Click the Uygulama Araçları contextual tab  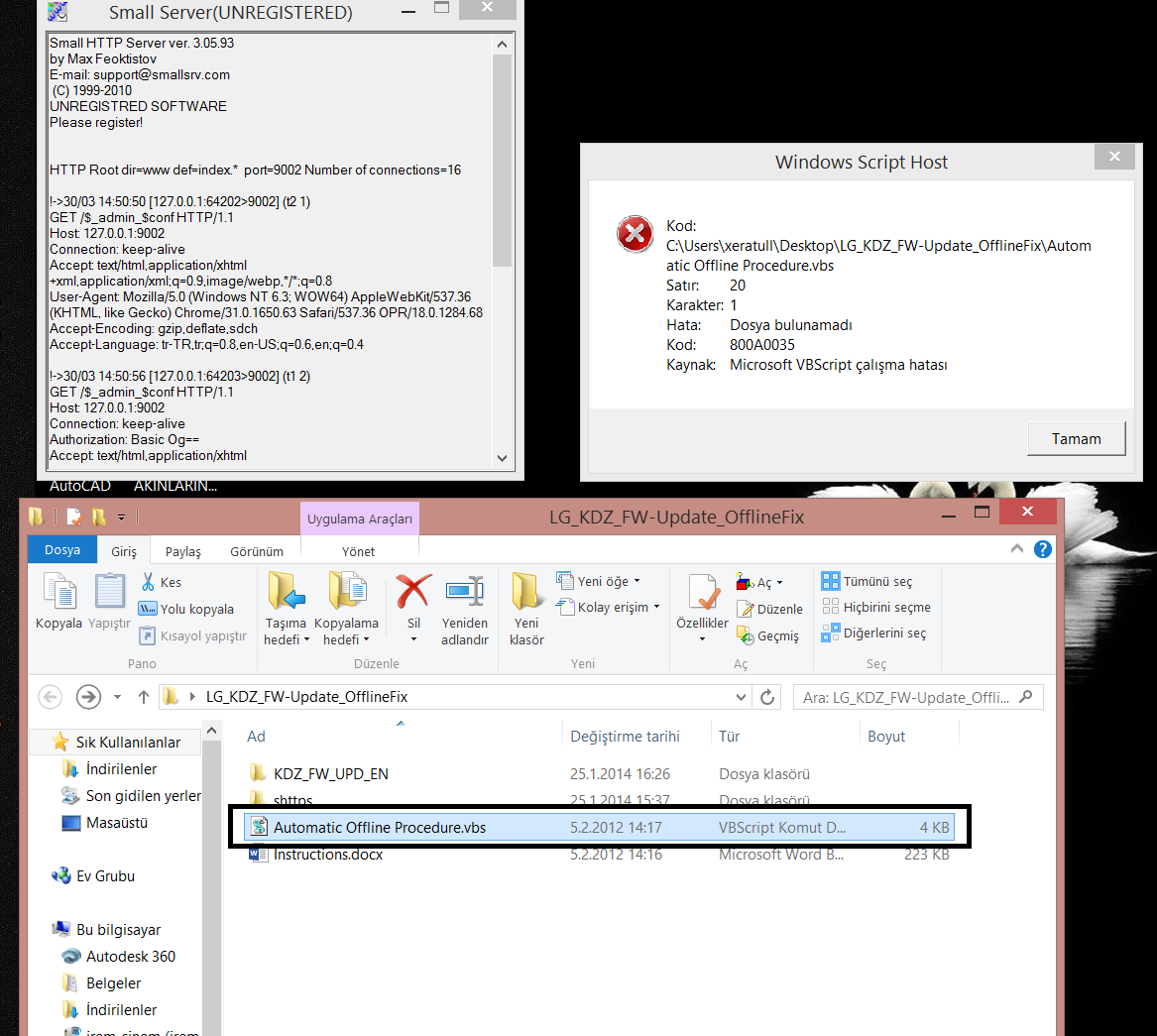tap(359, 518)
